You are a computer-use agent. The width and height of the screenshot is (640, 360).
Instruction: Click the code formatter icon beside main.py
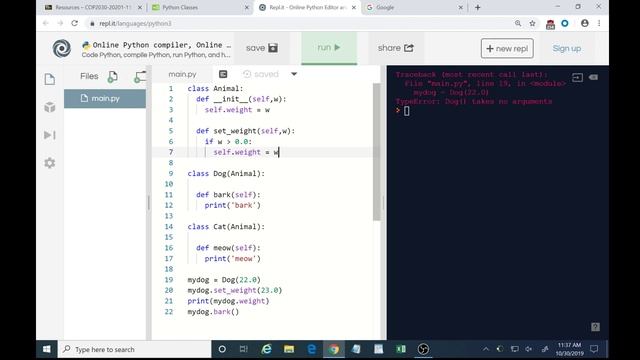pos(223,74)
